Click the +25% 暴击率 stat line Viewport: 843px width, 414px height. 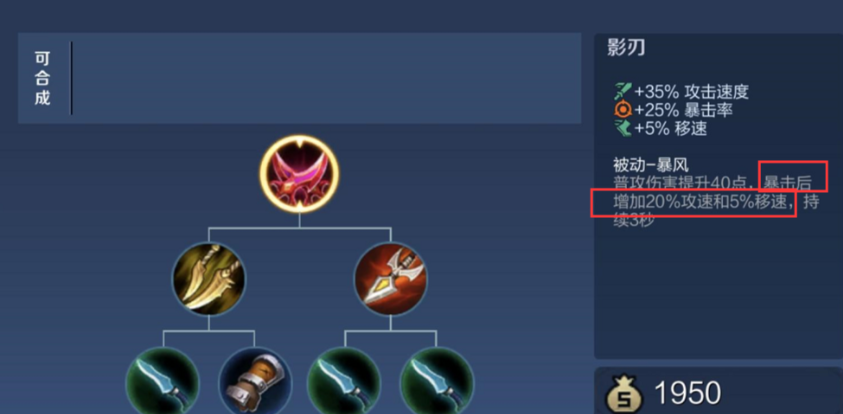pos(674,110)
